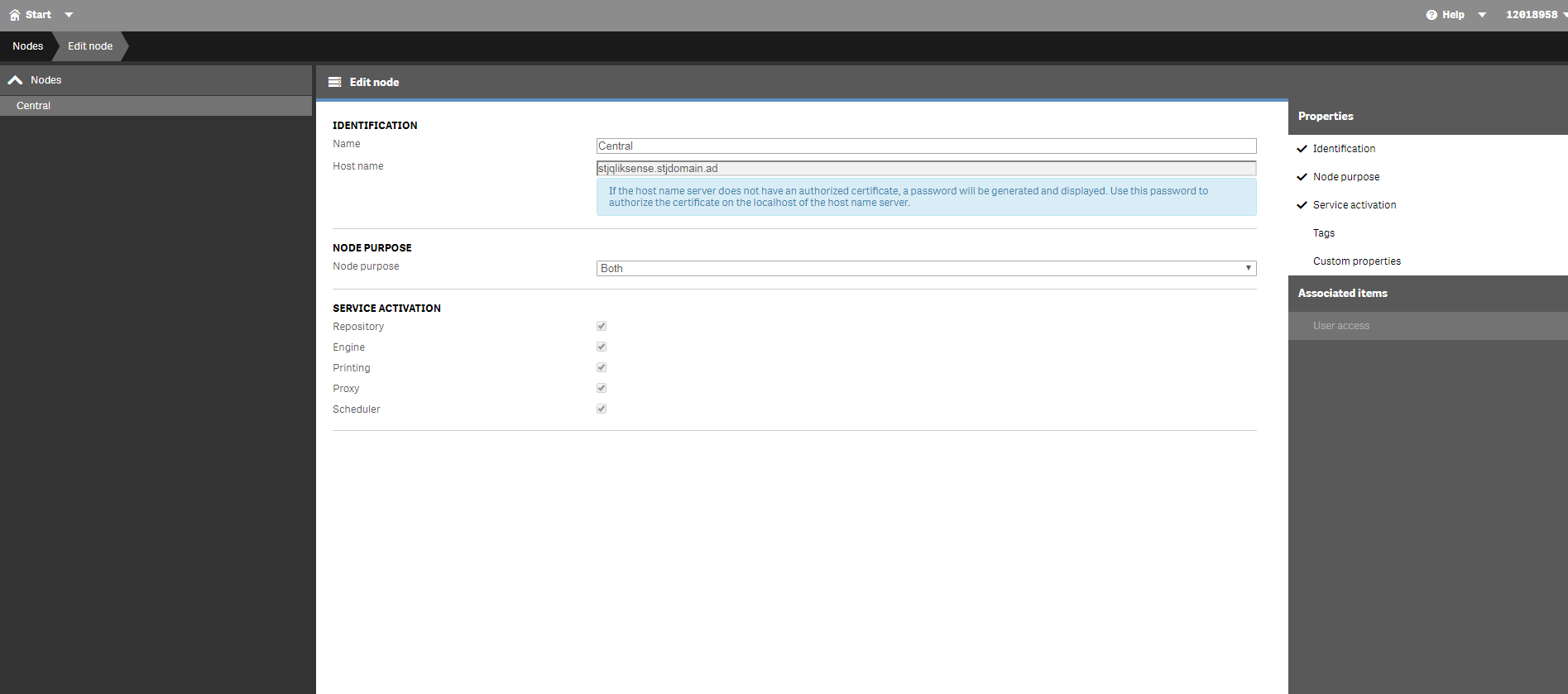
Task: Select the Edit node breadcrumb
Action: click(x=90, y=46)
